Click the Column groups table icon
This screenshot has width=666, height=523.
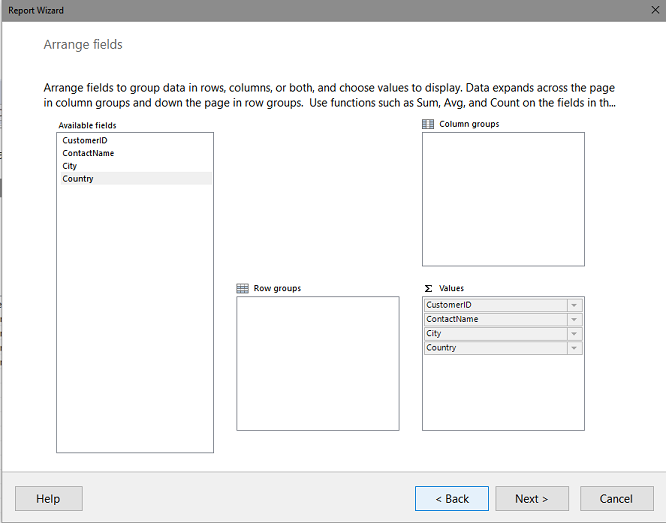tap(428, 124)
